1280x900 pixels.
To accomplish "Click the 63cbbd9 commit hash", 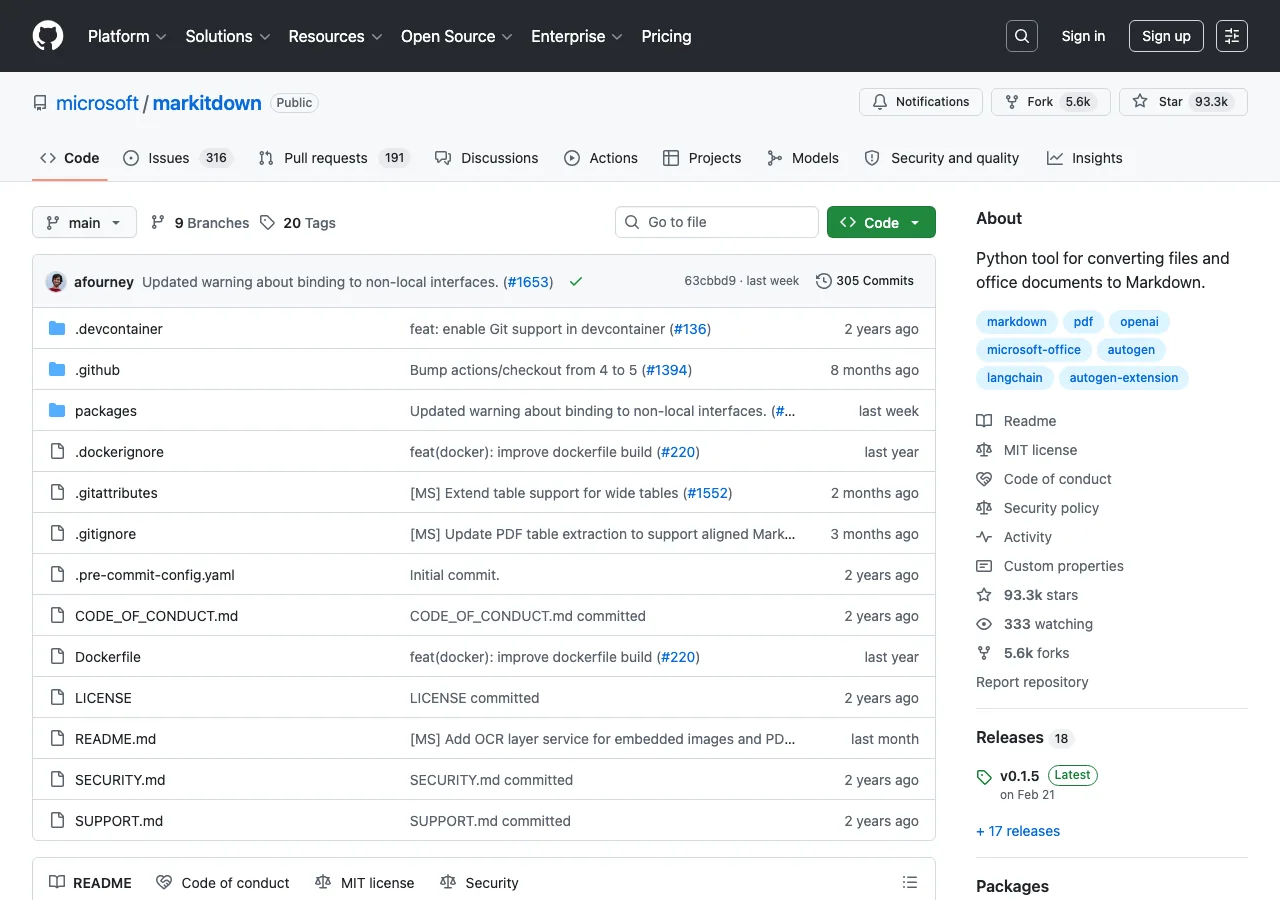I will [x=710, y=281].
